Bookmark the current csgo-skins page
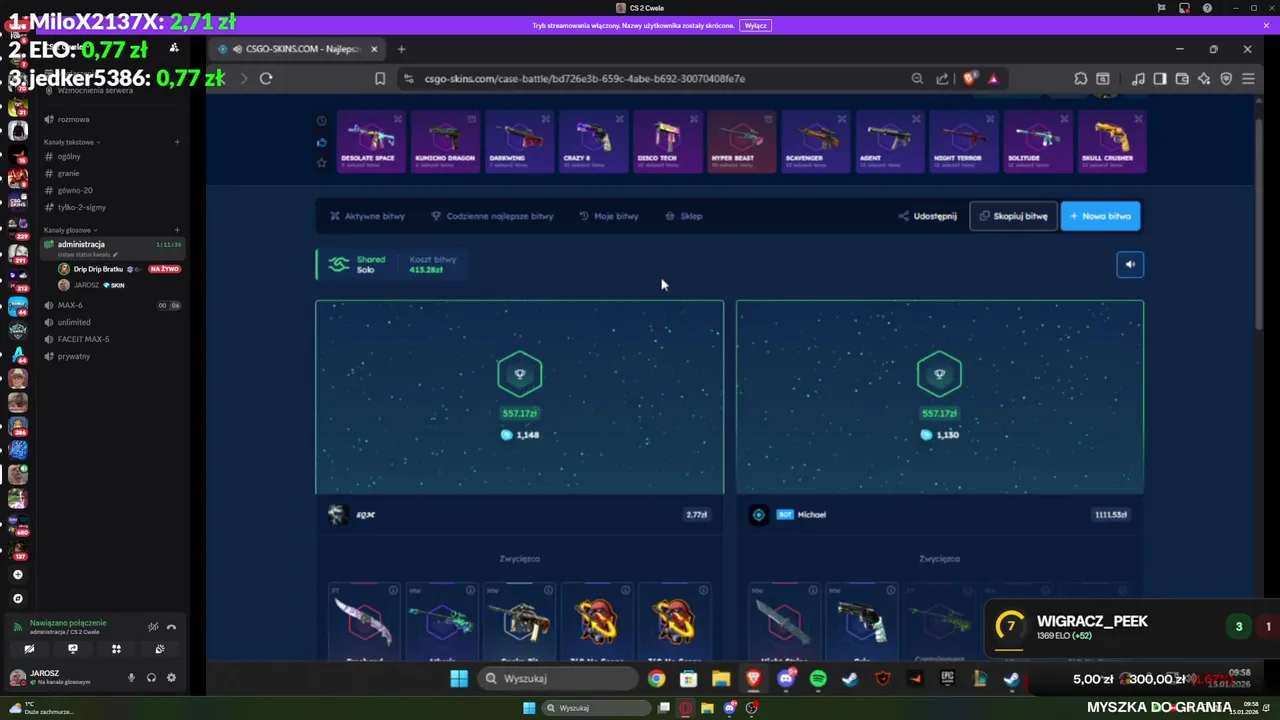The height and width of the screenshot is (720, 1280). [380, 78]
